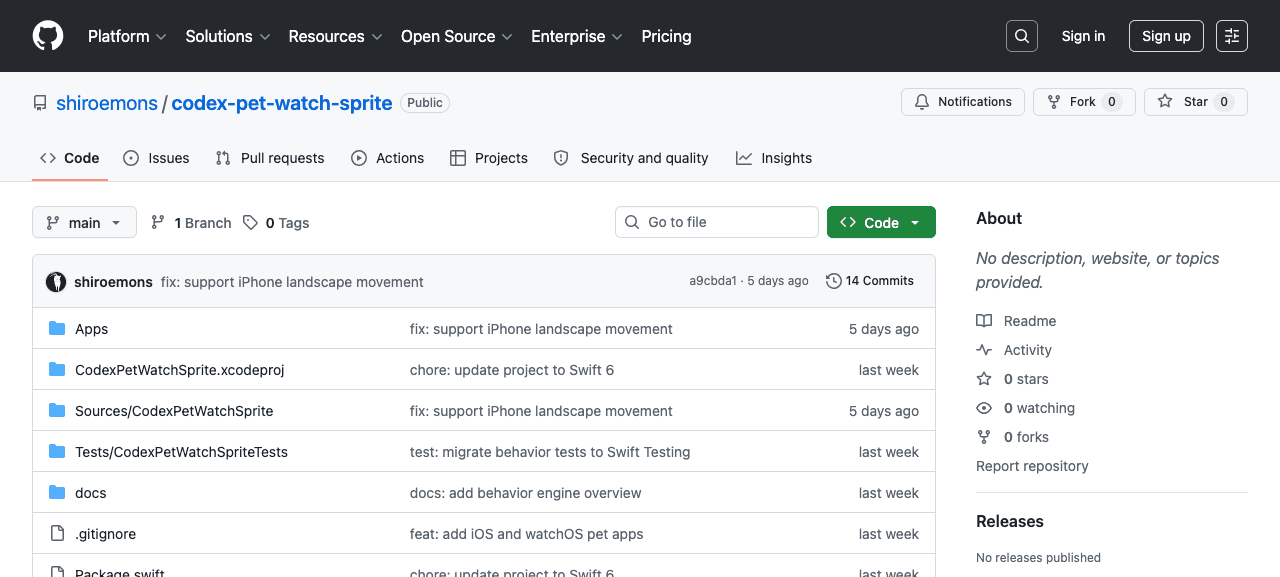Open the Pricing link

pyautogui.click(x=666, y=36)
